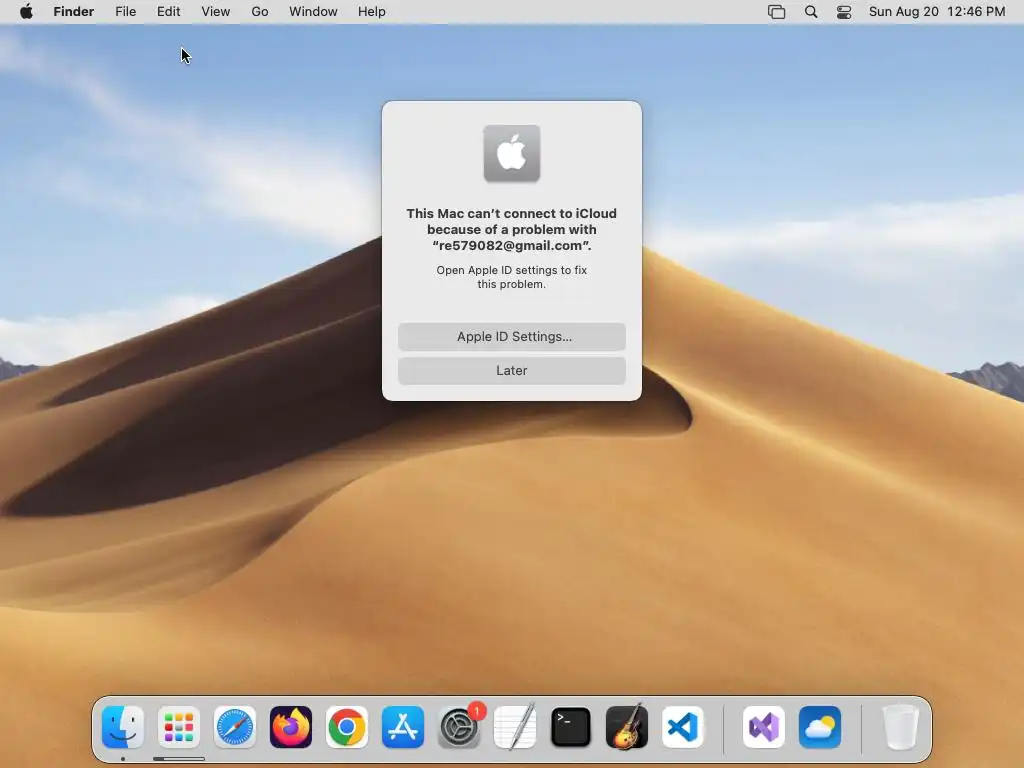Open Google Chrome from the Dock

coord(347,727)
